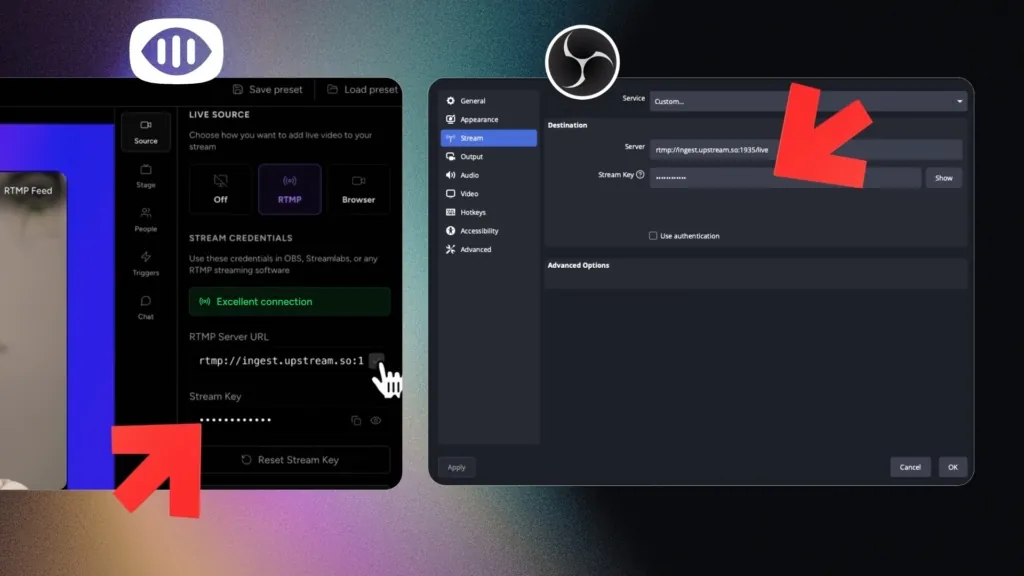
Task: Reveal the Stream Key with eye icon
Action: 376,421
